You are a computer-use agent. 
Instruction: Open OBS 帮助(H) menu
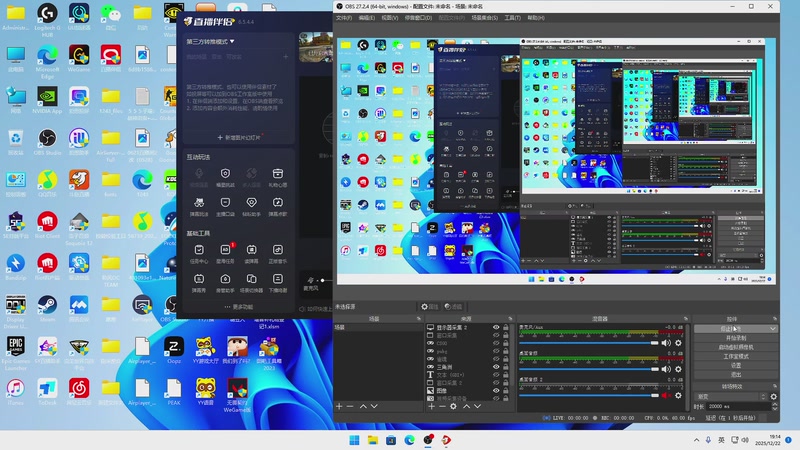(x=536, y=17)
